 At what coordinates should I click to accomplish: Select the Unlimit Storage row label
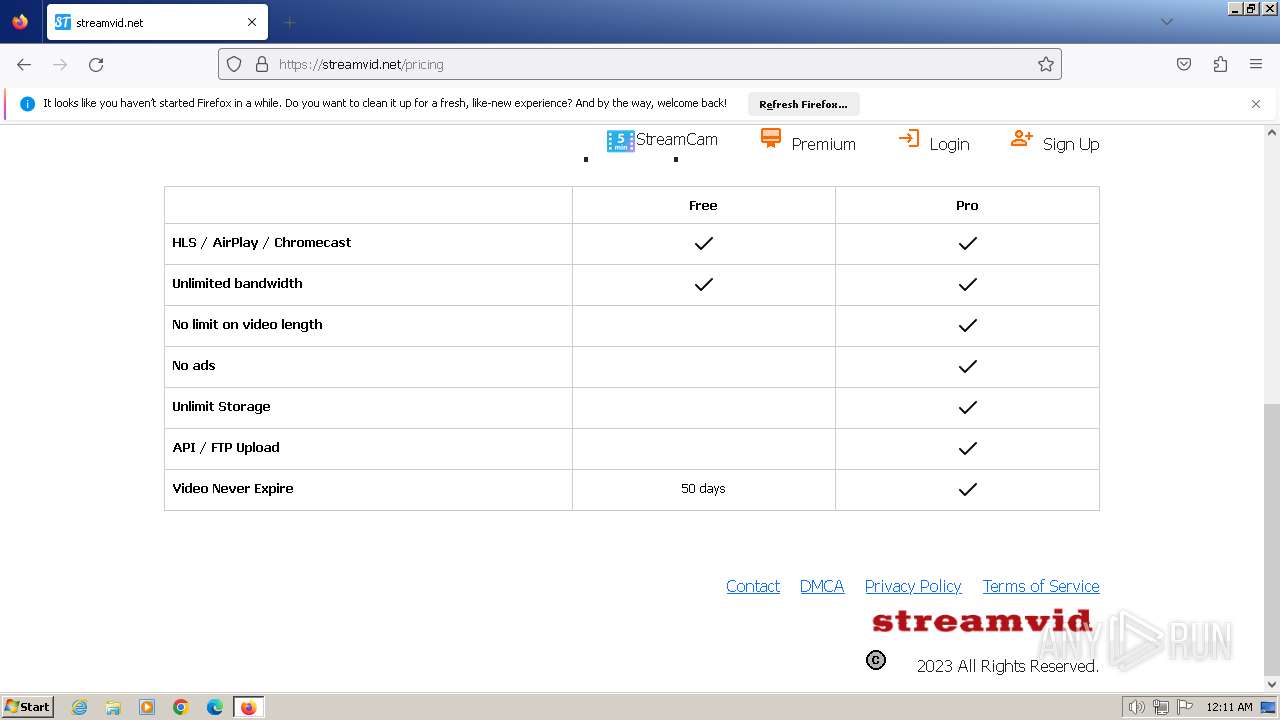click(221, 406)
